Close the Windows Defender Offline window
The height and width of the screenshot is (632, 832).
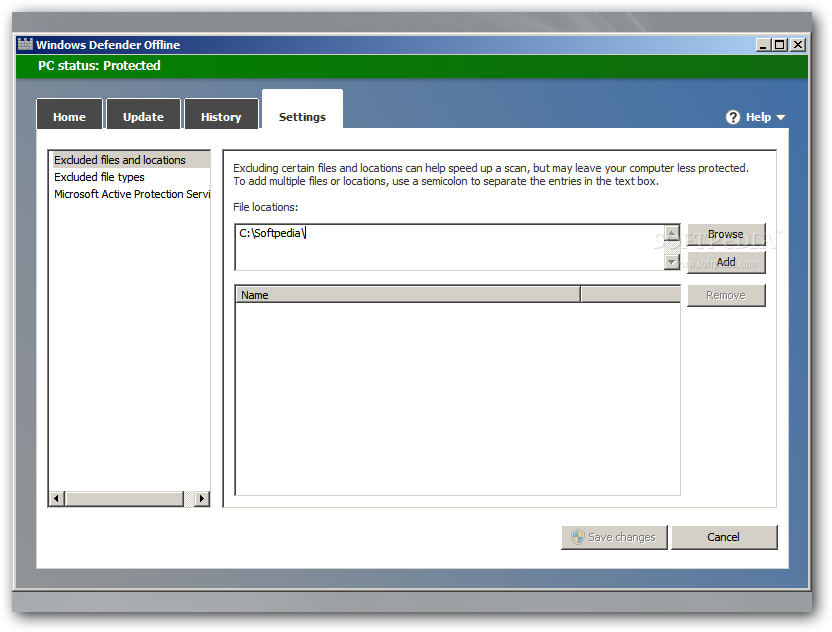click(x=798, y=45)
